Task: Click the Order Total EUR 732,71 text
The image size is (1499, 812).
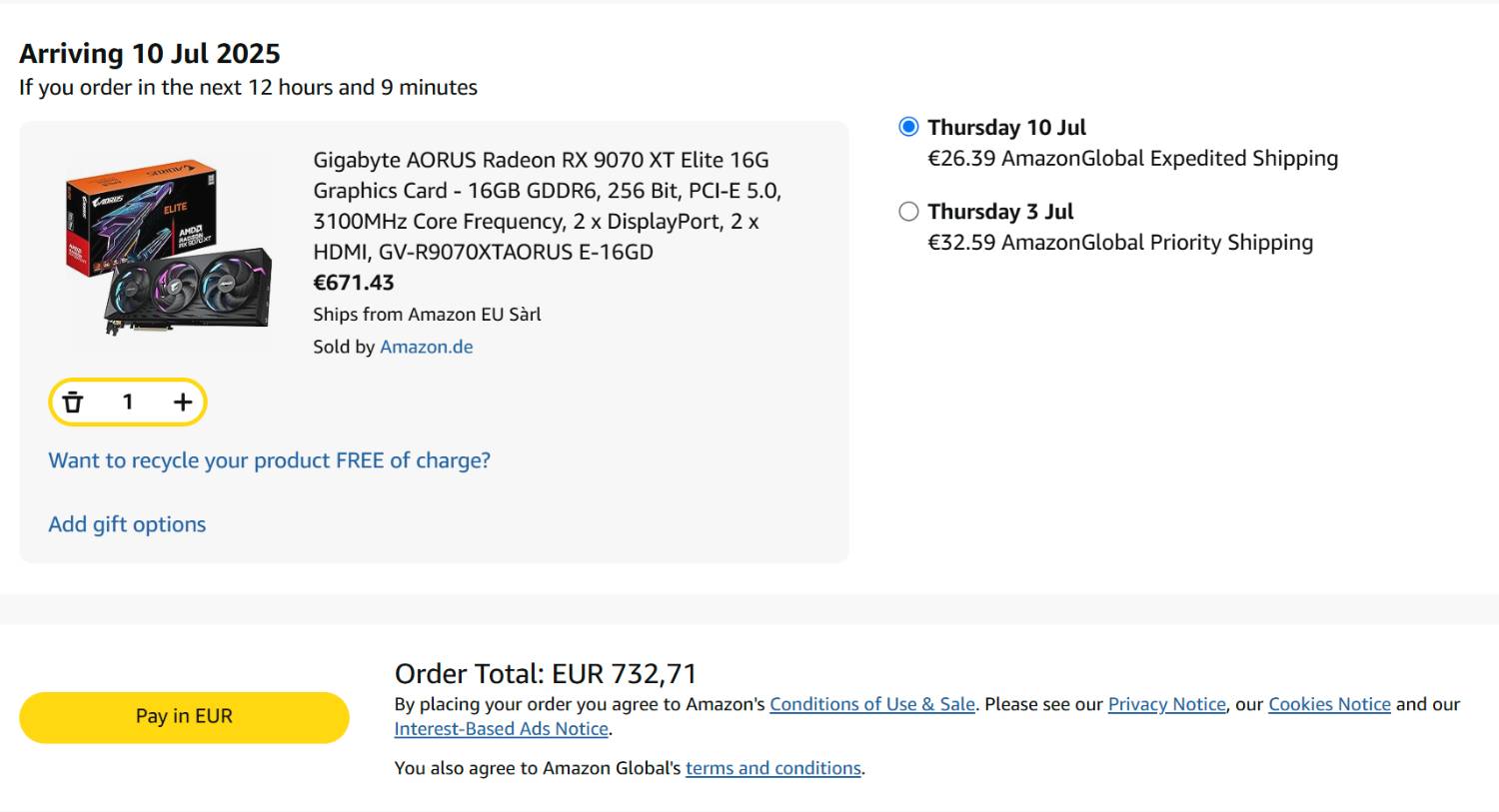Action: (x=546, y=673)
